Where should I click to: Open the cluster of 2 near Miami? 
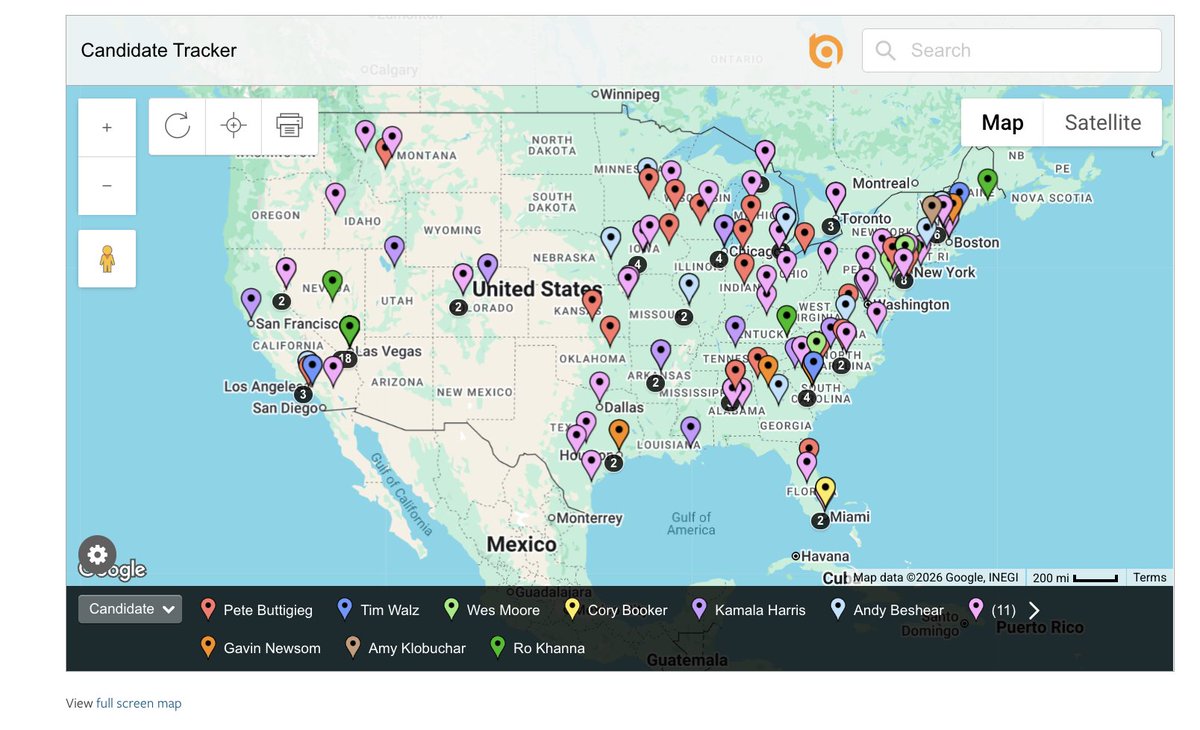coord(820,520)
